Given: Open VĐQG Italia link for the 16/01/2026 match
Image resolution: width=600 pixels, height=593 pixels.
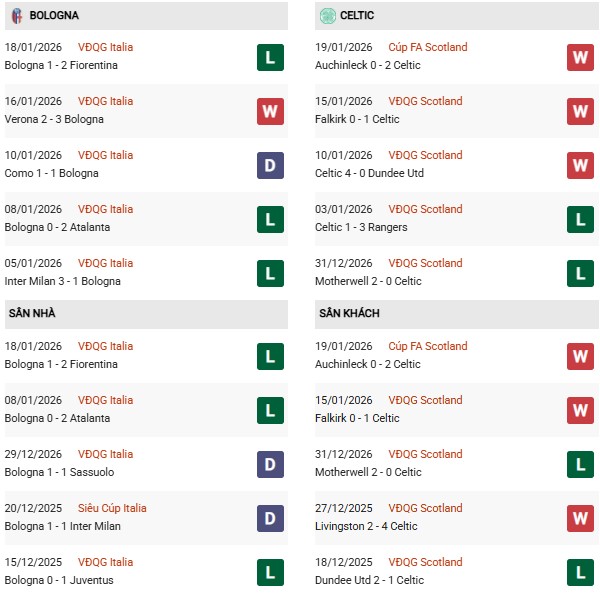Looking at the screenshot, I should pos(105,101).
